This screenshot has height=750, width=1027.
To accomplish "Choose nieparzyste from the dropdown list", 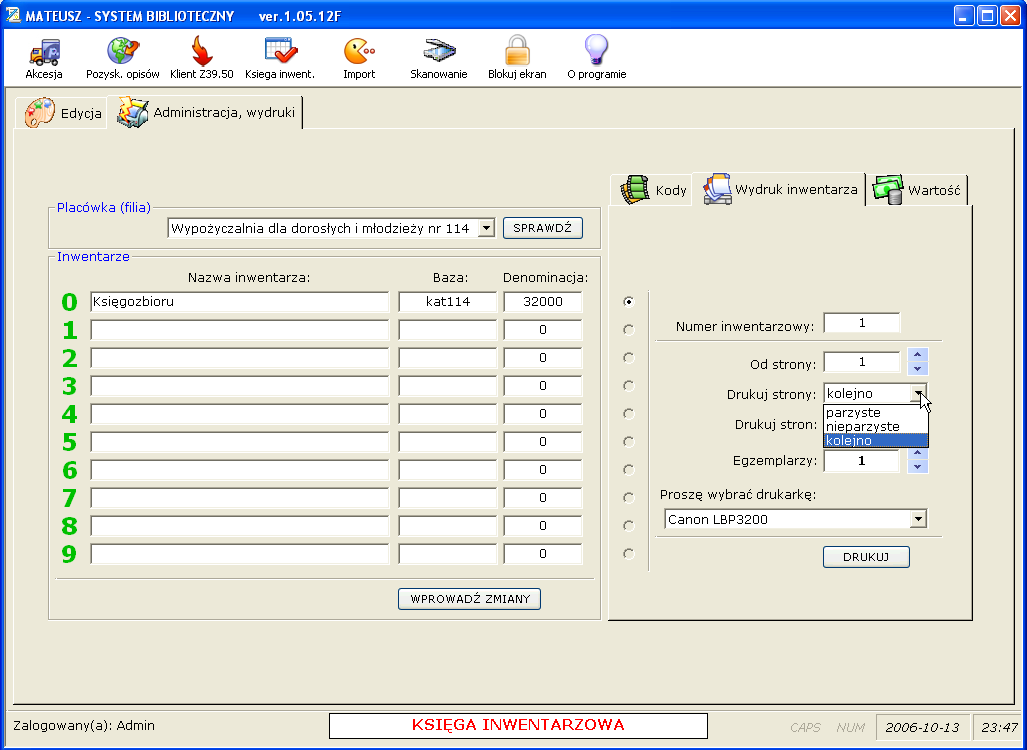I will coord(875,426).
